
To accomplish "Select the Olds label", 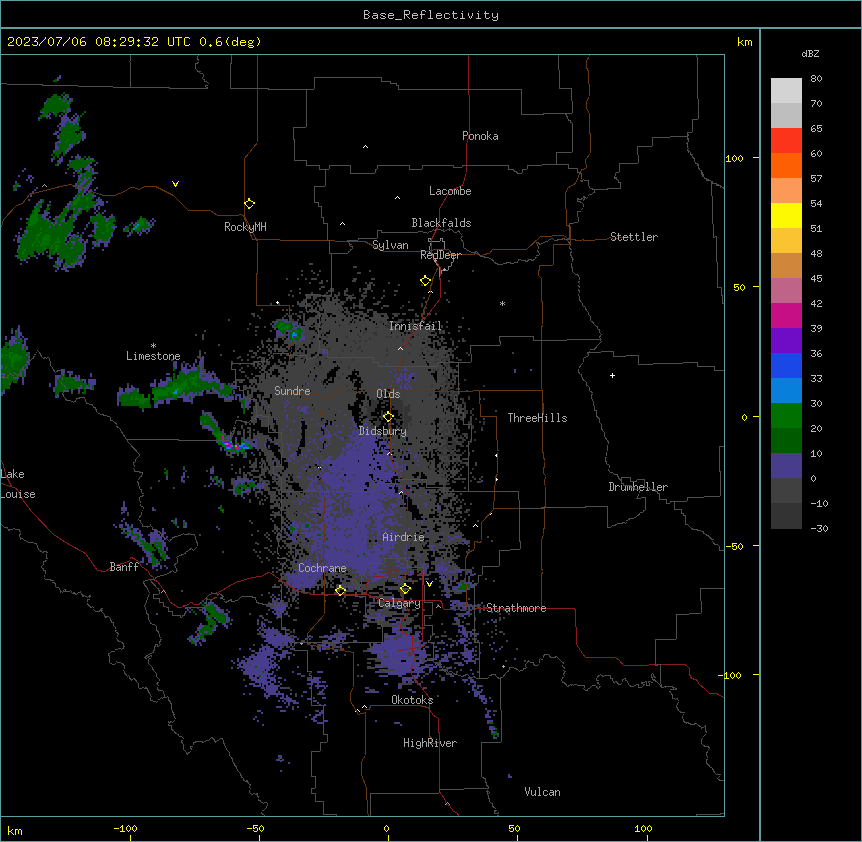I will (388, 394).
